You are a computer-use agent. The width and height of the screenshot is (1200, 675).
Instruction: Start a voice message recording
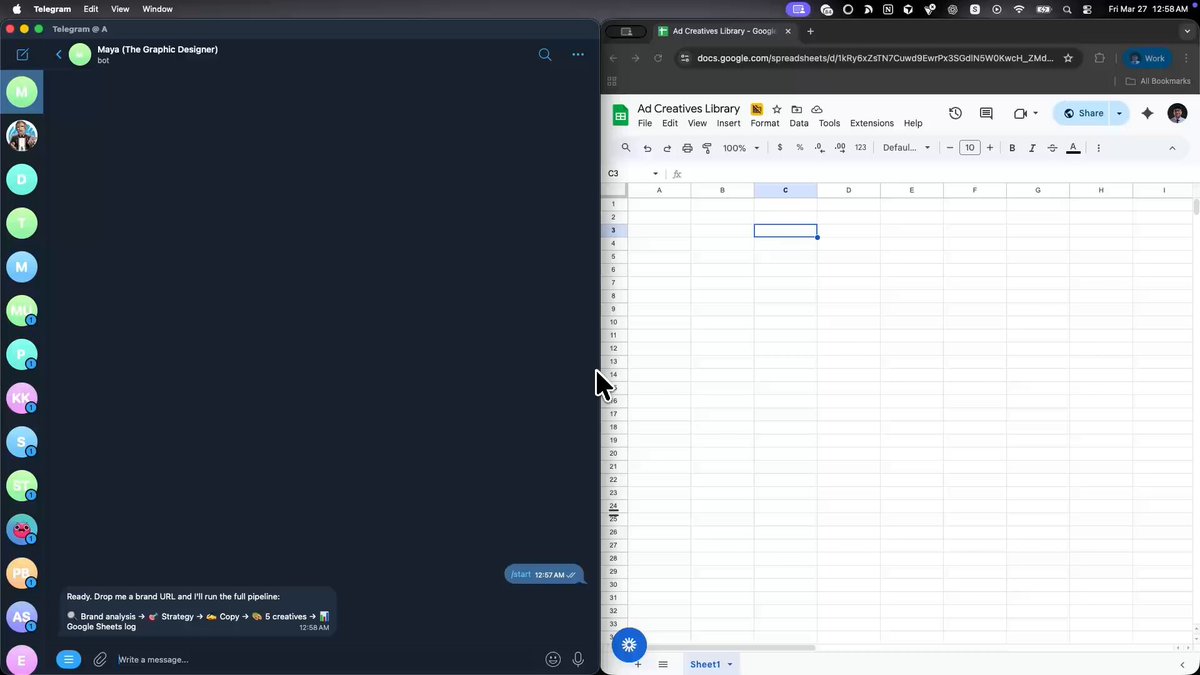coord(578,659)
